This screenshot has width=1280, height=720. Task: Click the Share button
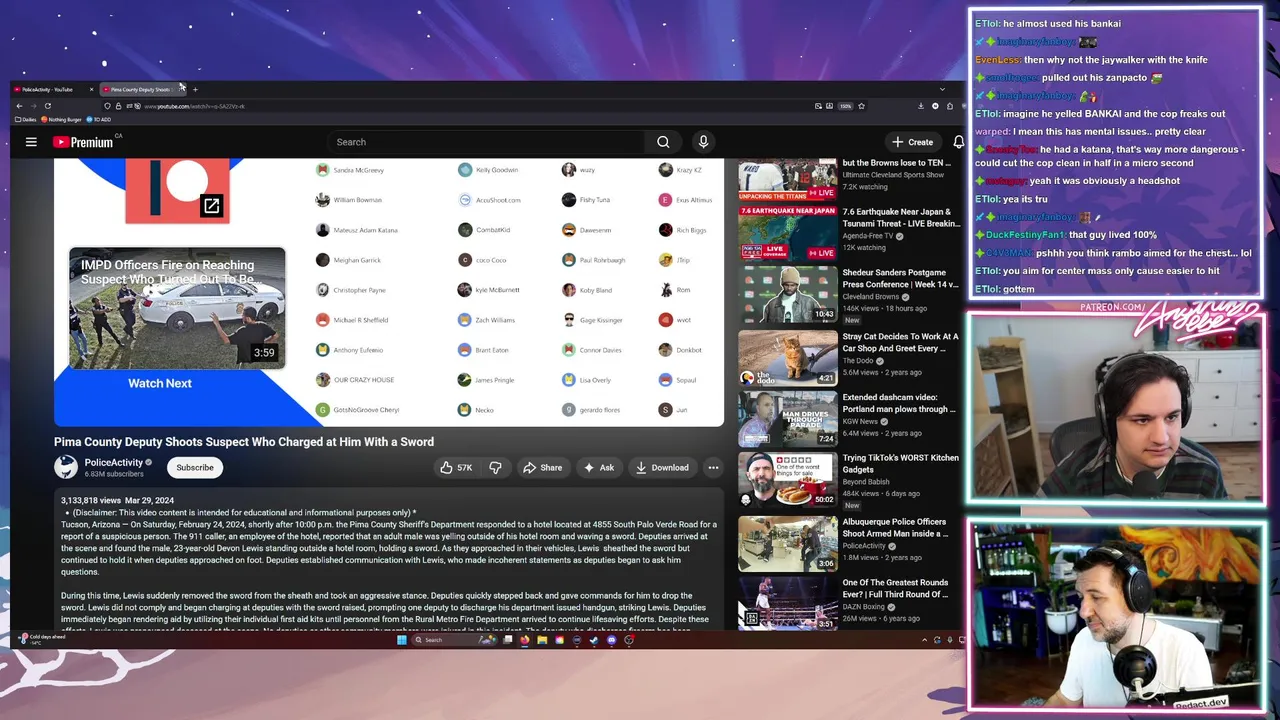coord(542,467)
